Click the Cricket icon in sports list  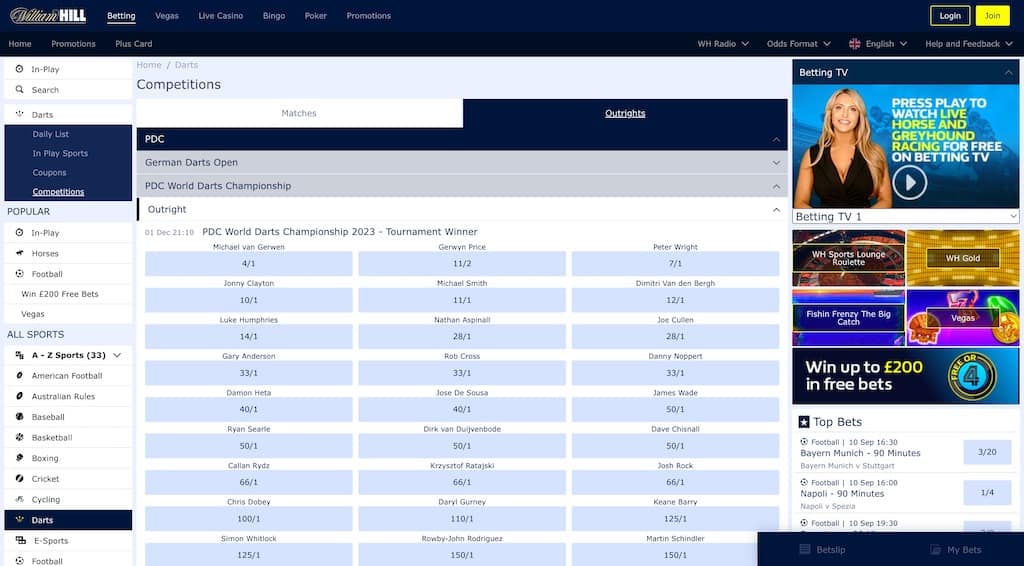click(20, 479)
